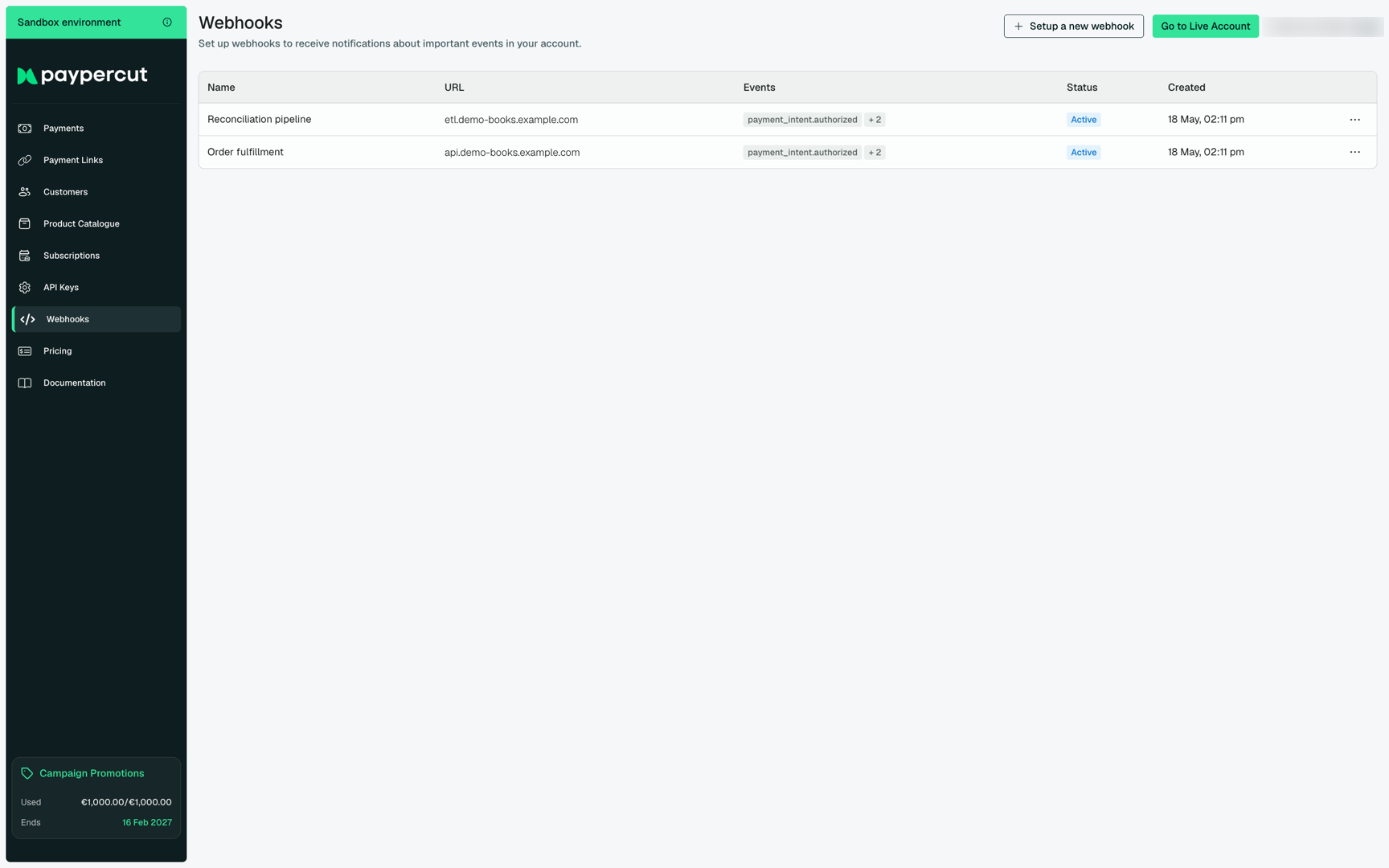Click Campaign Promotions title
The height and width of the screenshot is (868, 1389).
click(x=92, y=773)
